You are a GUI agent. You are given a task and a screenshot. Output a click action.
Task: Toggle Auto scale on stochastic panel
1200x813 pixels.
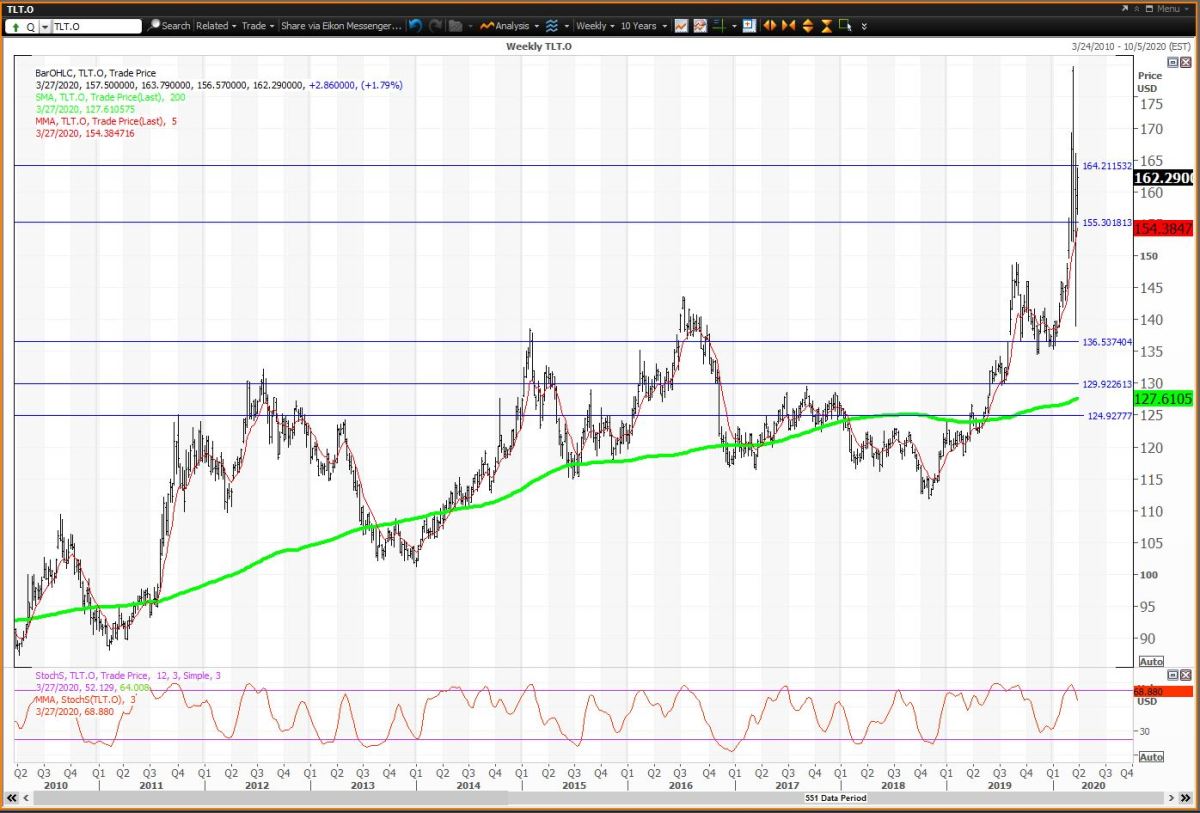coord(1151,757)
